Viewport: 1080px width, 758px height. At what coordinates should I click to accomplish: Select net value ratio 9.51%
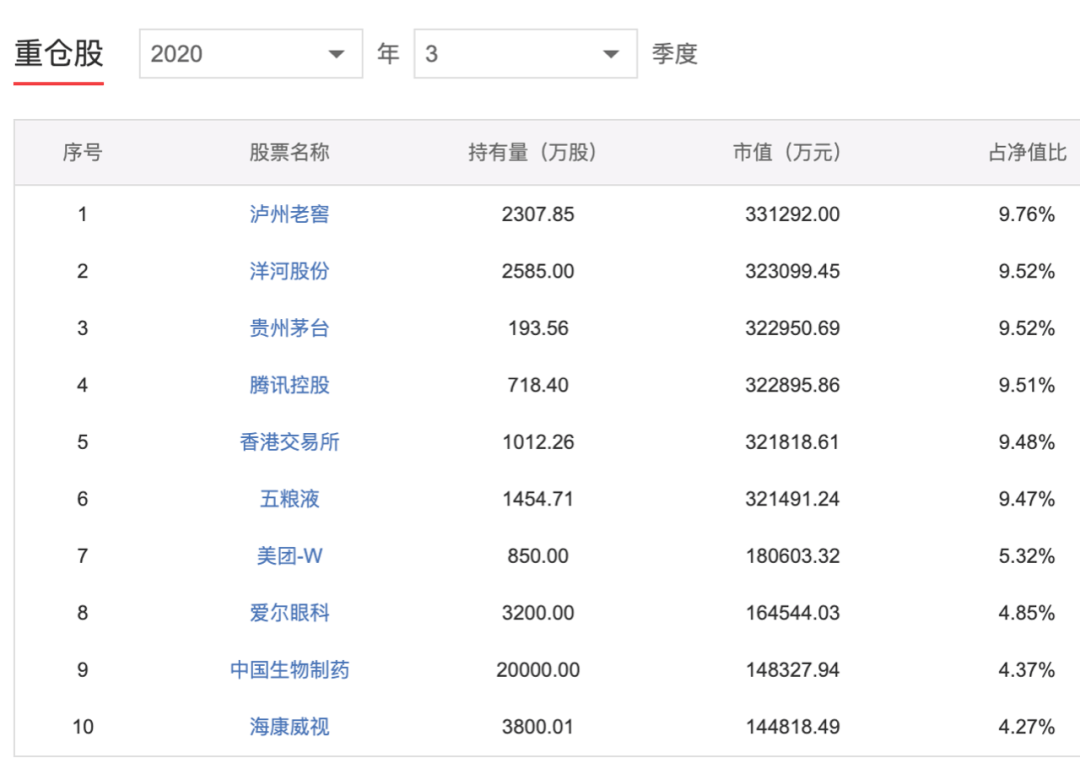(x=1027, y=385)
